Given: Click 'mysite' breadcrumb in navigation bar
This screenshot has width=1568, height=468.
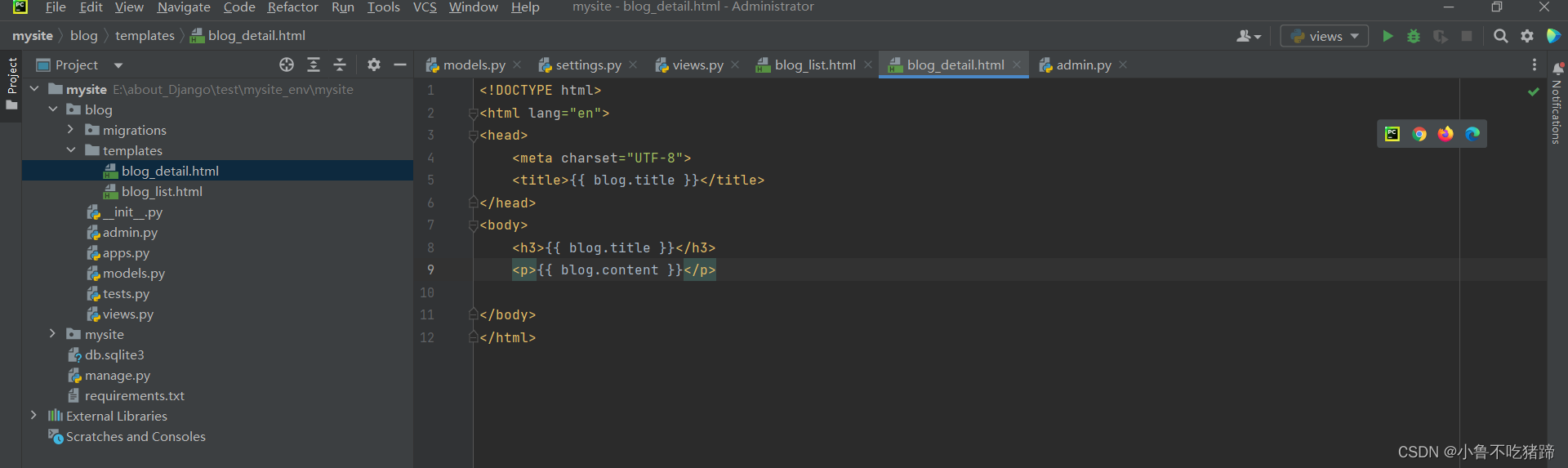Looking at the screenshot, I should [33, 36].
